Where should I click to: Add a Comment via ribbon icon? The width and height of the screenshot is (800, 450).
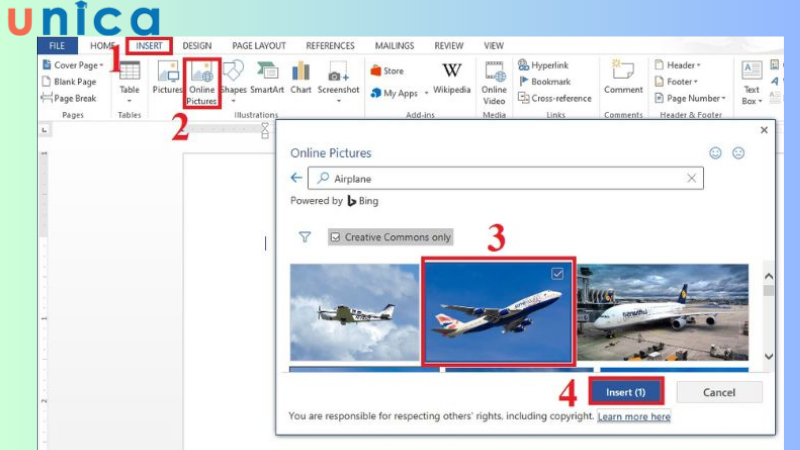(623, 76)
